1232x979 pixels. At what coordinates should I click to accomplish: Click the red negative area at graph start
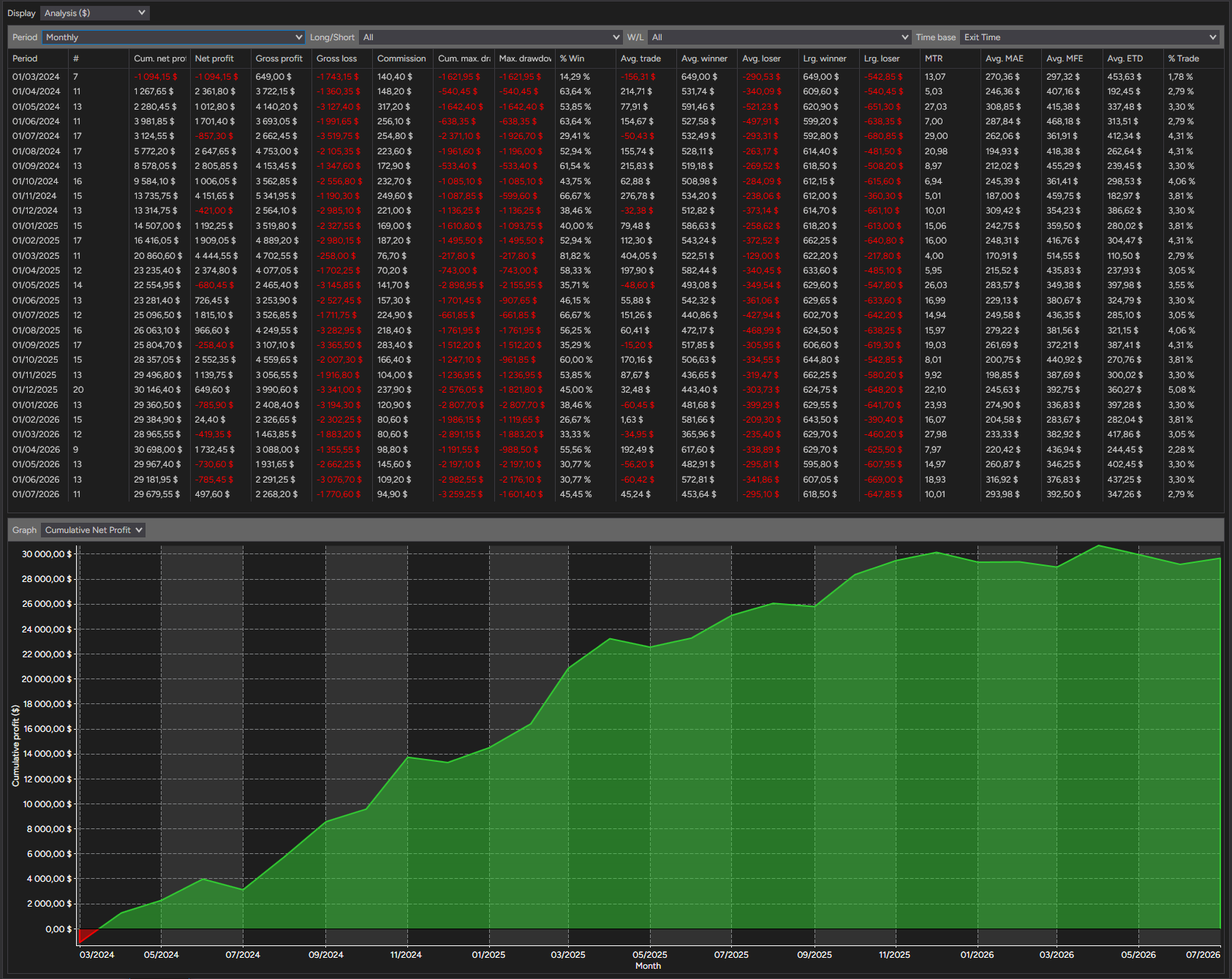tap(86, 934)
